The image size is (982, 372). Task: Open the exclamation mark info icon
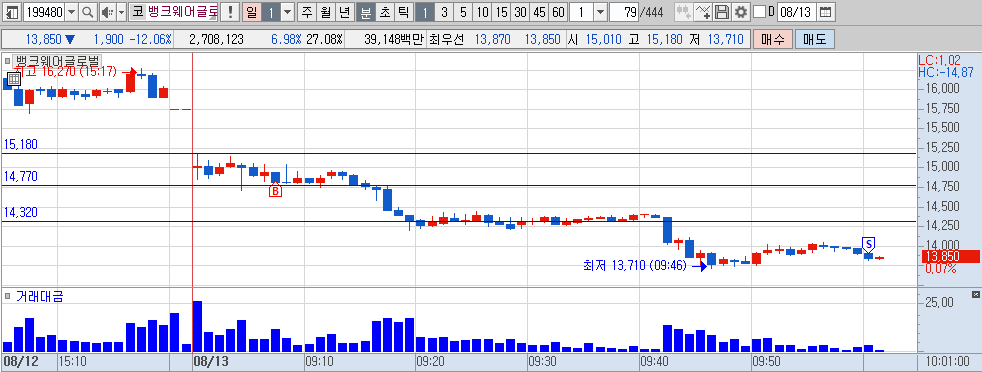click(230, 12)
